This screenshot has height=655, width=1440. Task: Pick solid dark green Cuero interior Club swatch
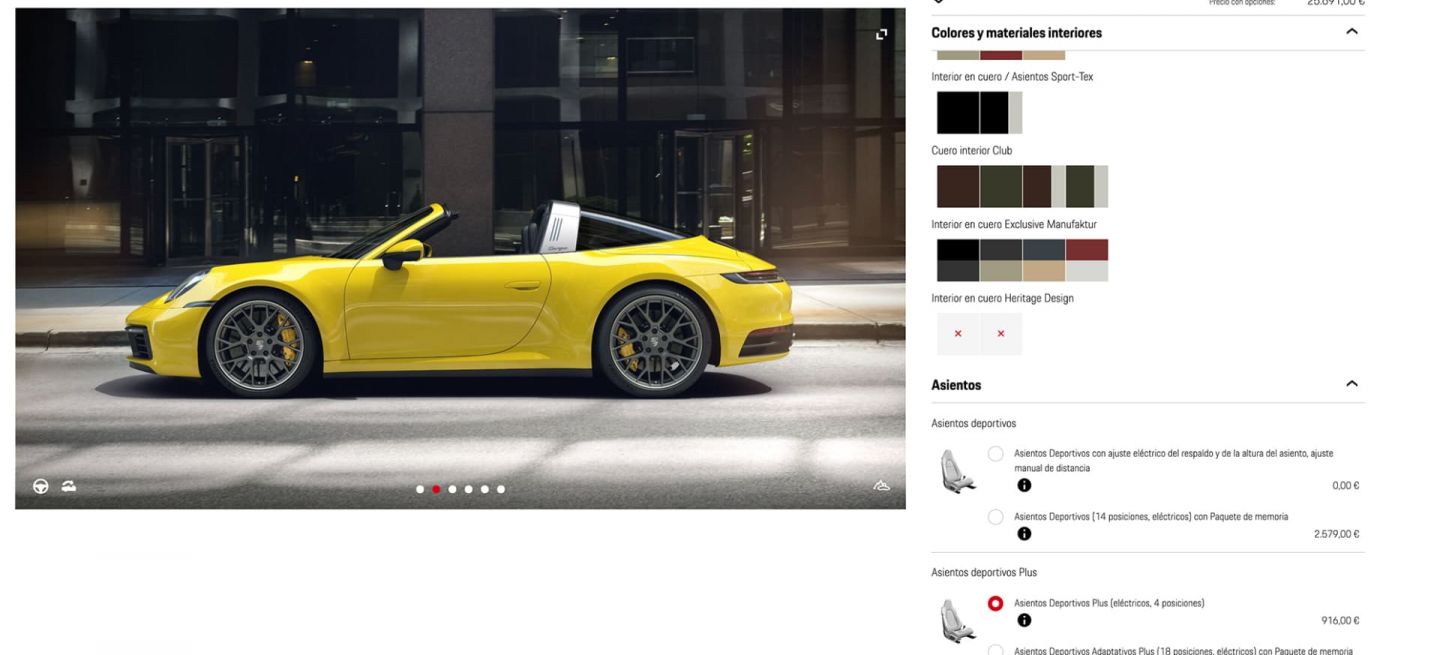click(x=1001, y=187)
